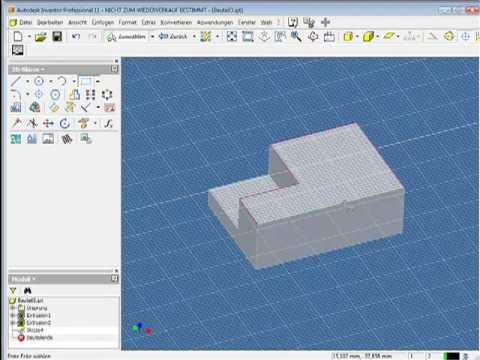Select the Line sketch tool

(16, 81)
